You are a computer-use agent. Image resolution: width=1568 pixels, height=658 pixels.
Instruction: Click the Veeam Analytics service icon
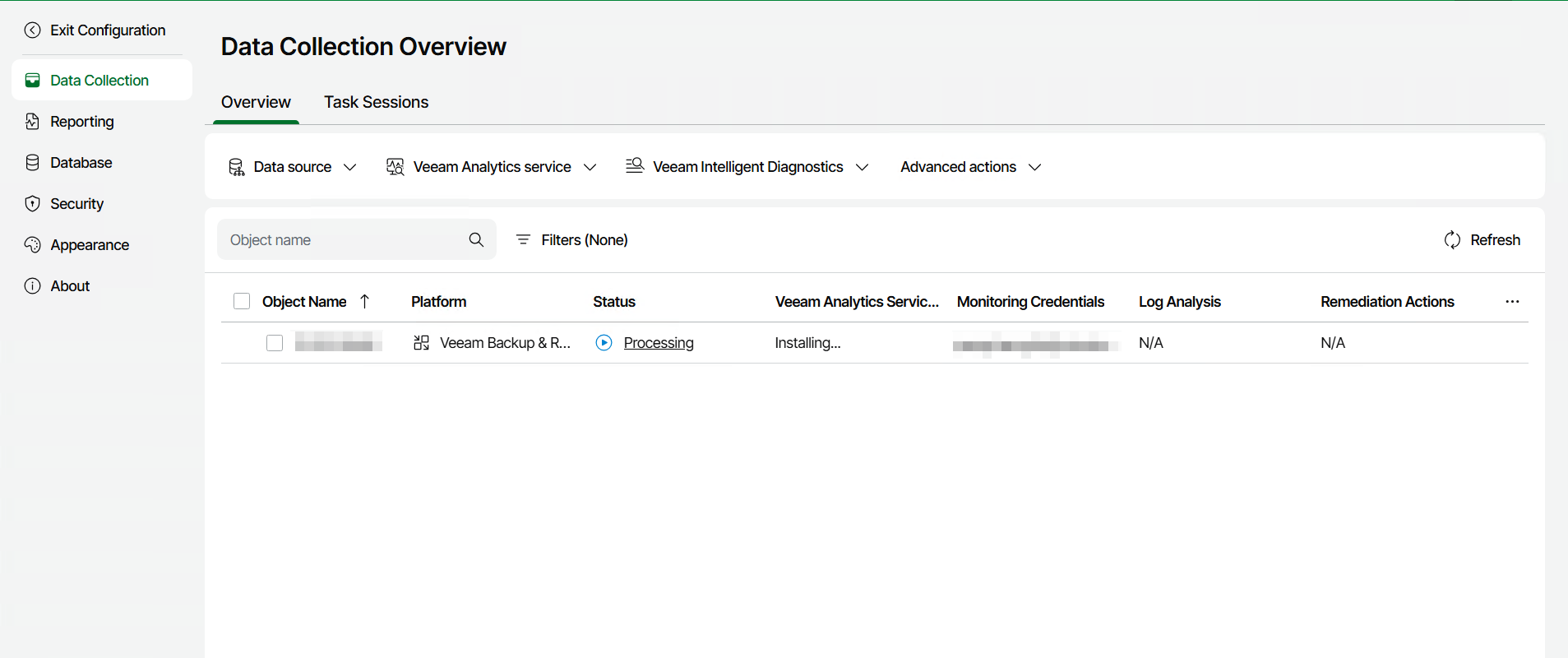click(395, 167)
